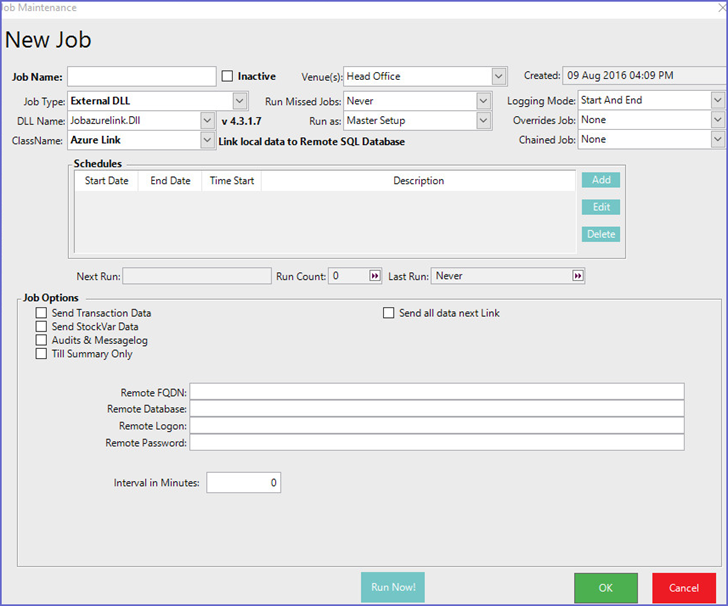Click 'Link local data to Remote SQL Database' text
728x606 pixels.
click(x=312, y=142)
